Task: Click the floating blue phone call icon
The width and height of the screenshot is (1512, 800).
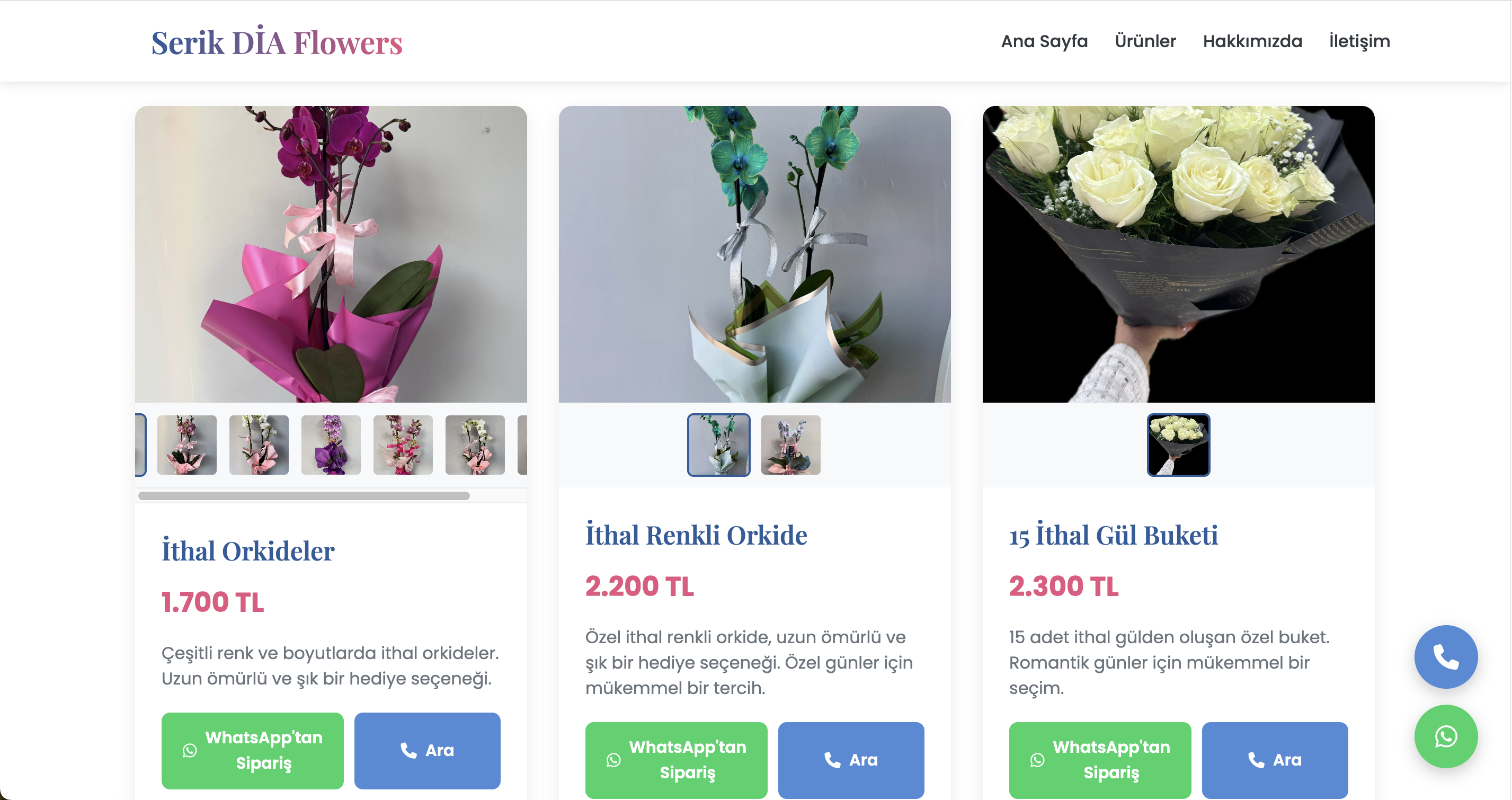Action: point(1446,656)
